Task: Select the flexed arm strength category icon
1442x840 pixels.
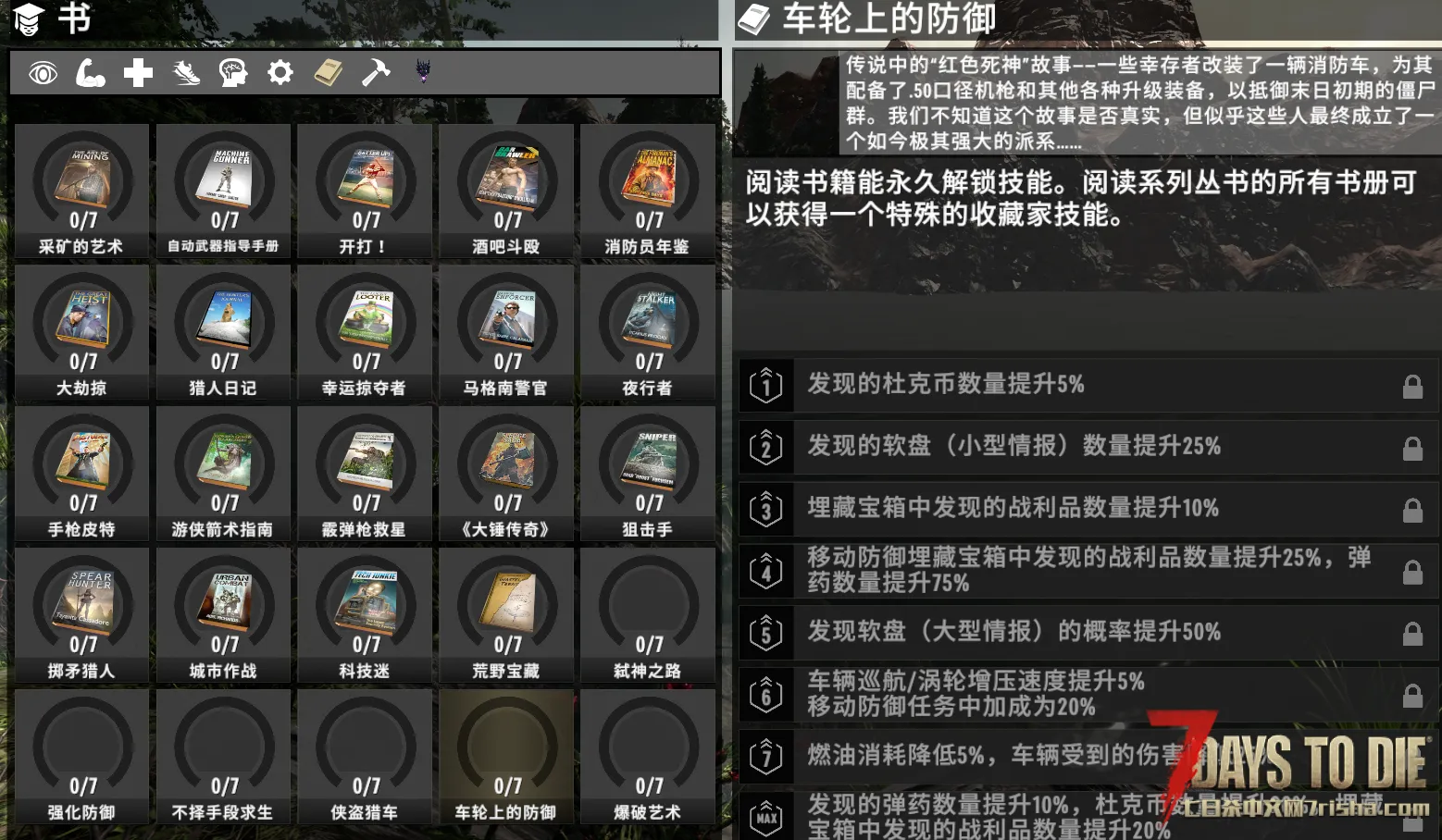Action: point(90,73)
